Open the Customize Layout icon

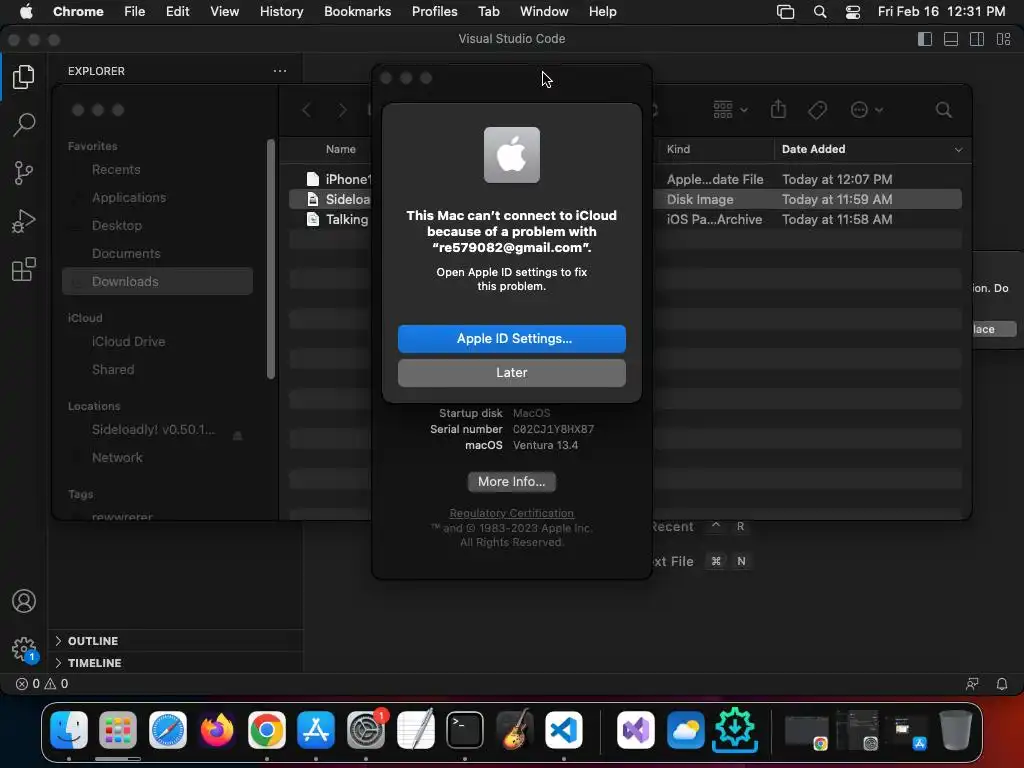[x=1004, y=39]
